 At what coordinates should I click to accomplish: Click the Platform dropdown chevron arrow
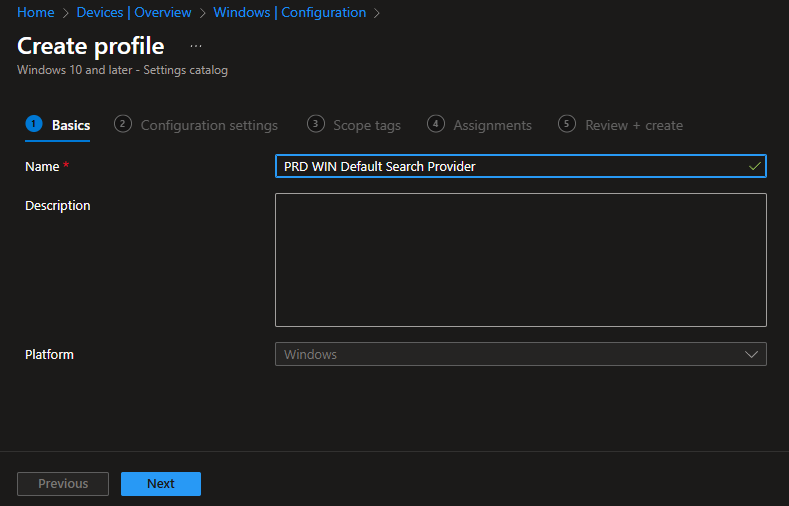[x=751, y=354]
